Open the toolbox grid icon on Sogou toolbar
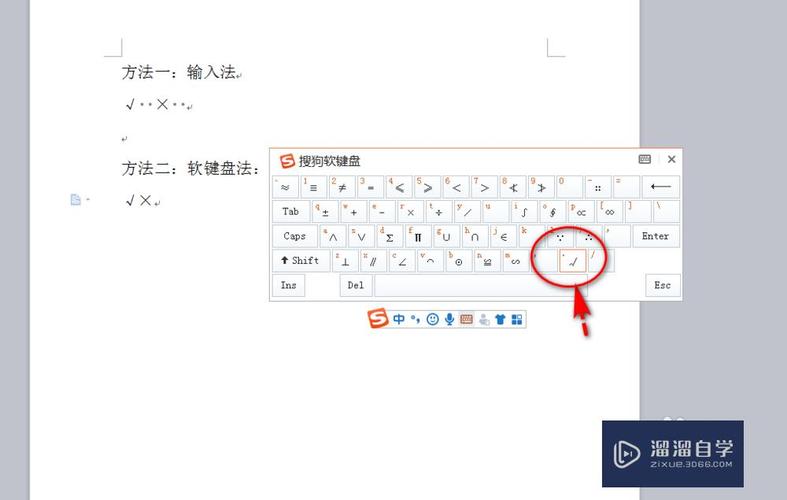 (x=517, y=319)
